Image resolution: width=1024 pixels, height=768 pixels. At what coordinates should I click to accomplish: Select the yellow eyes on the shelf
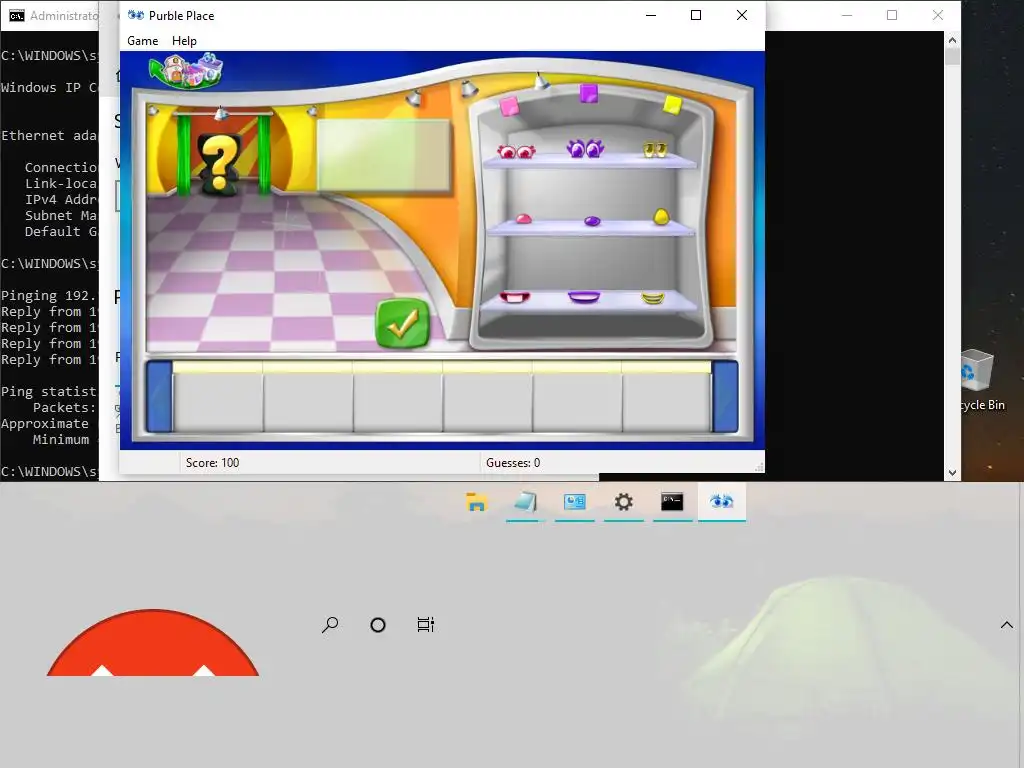coord(655,150)
